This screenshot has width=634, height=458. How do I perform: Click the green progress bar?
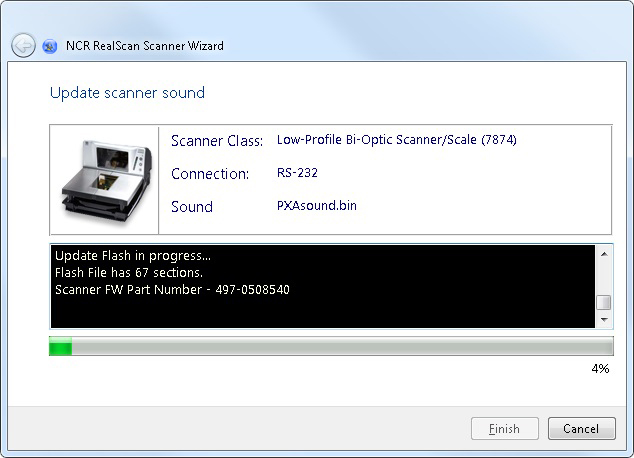331,347
